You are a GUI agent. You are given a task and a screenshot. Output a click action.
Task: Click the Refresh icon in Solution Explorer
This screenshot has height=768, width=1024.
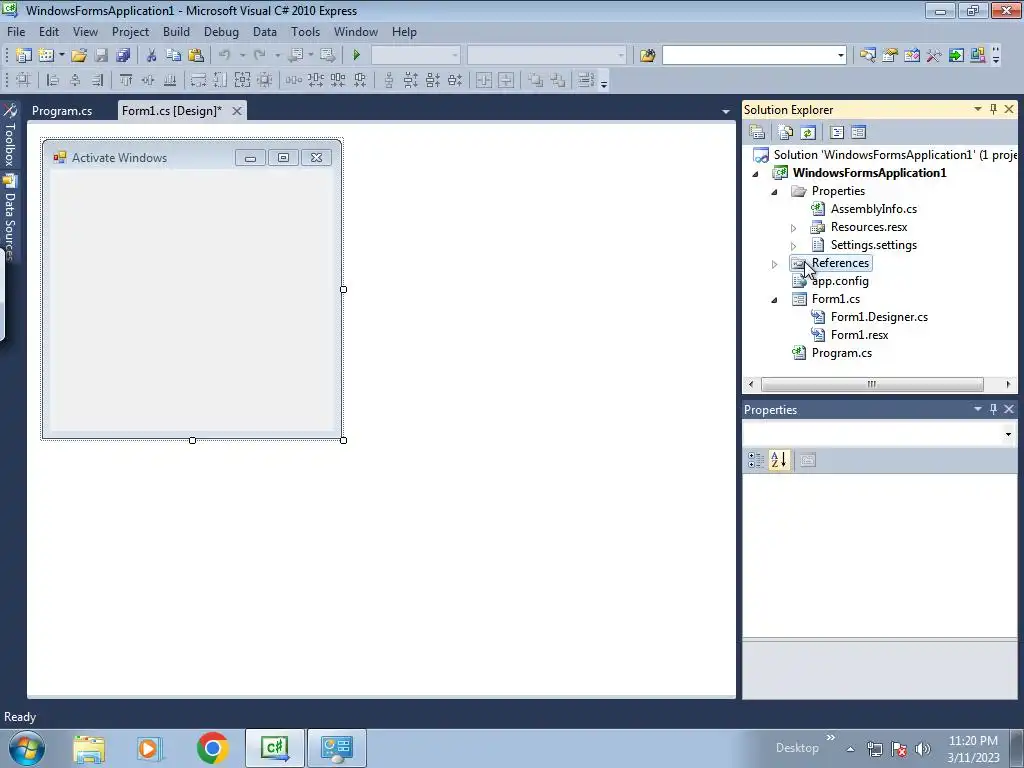click(808, 133)
